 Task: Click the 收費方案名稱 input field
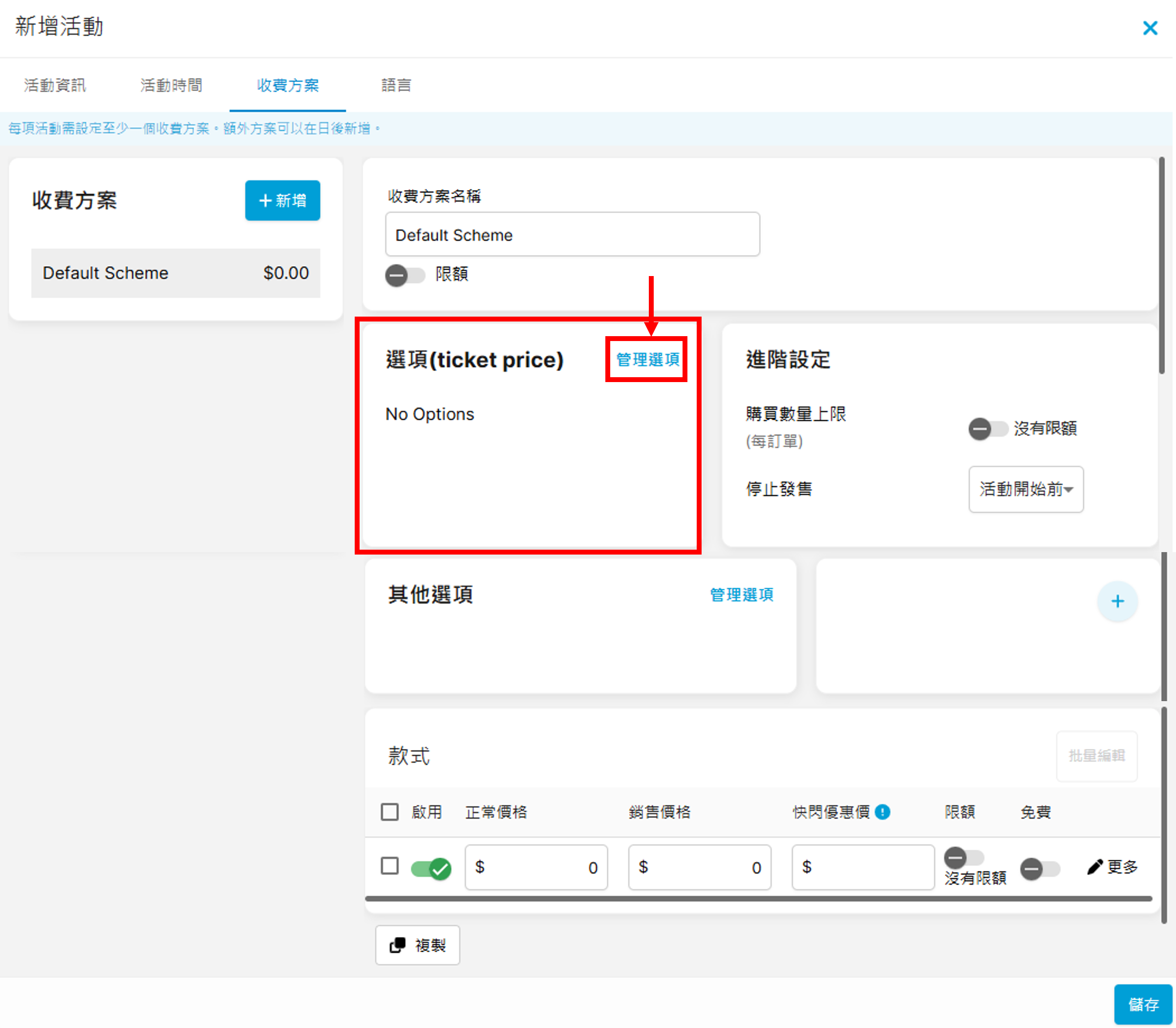tap(572, 235)
